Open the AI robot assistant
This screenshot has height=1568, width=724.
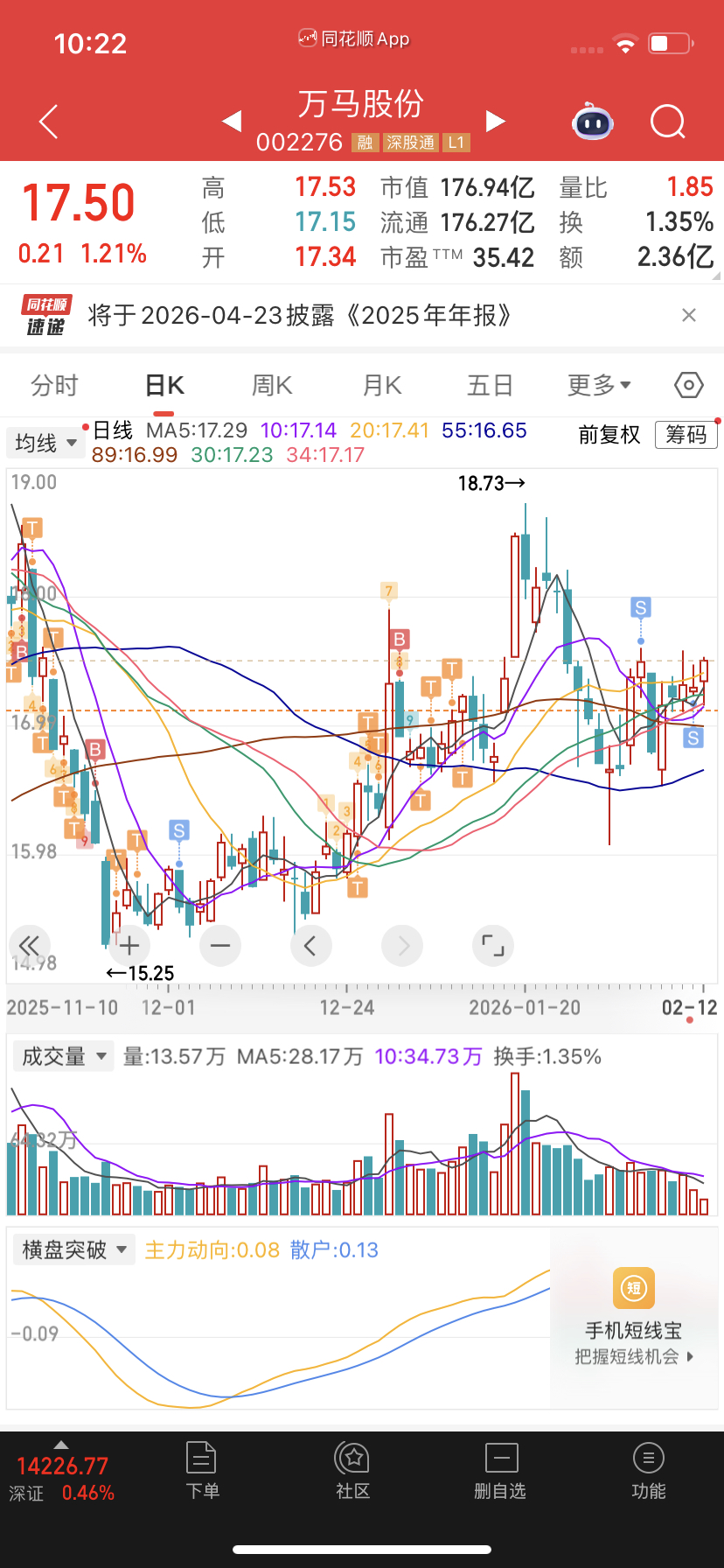pos(593,122)
